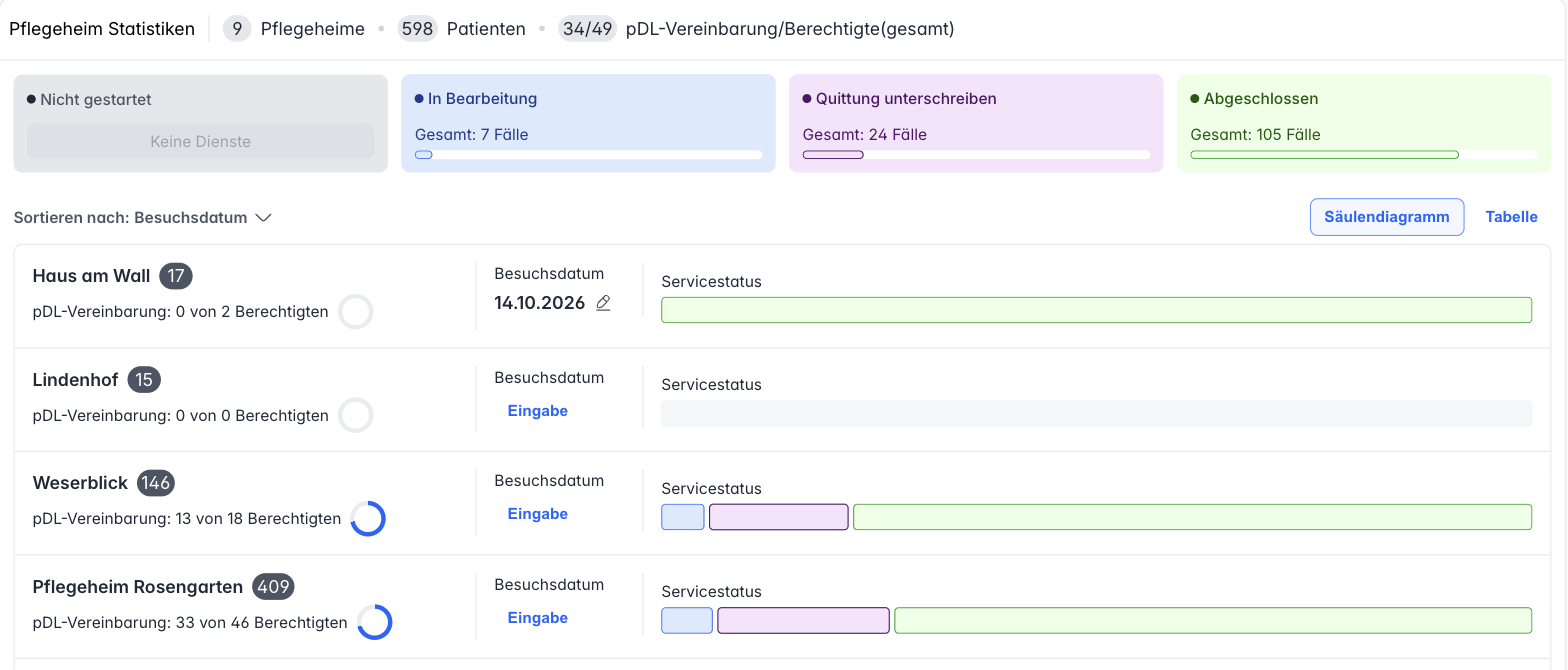Click Eingabe link for Pflegeheim Rosengarten
Screen dimensions: 1568x670
pyautogui.click(x=538, y=618)
